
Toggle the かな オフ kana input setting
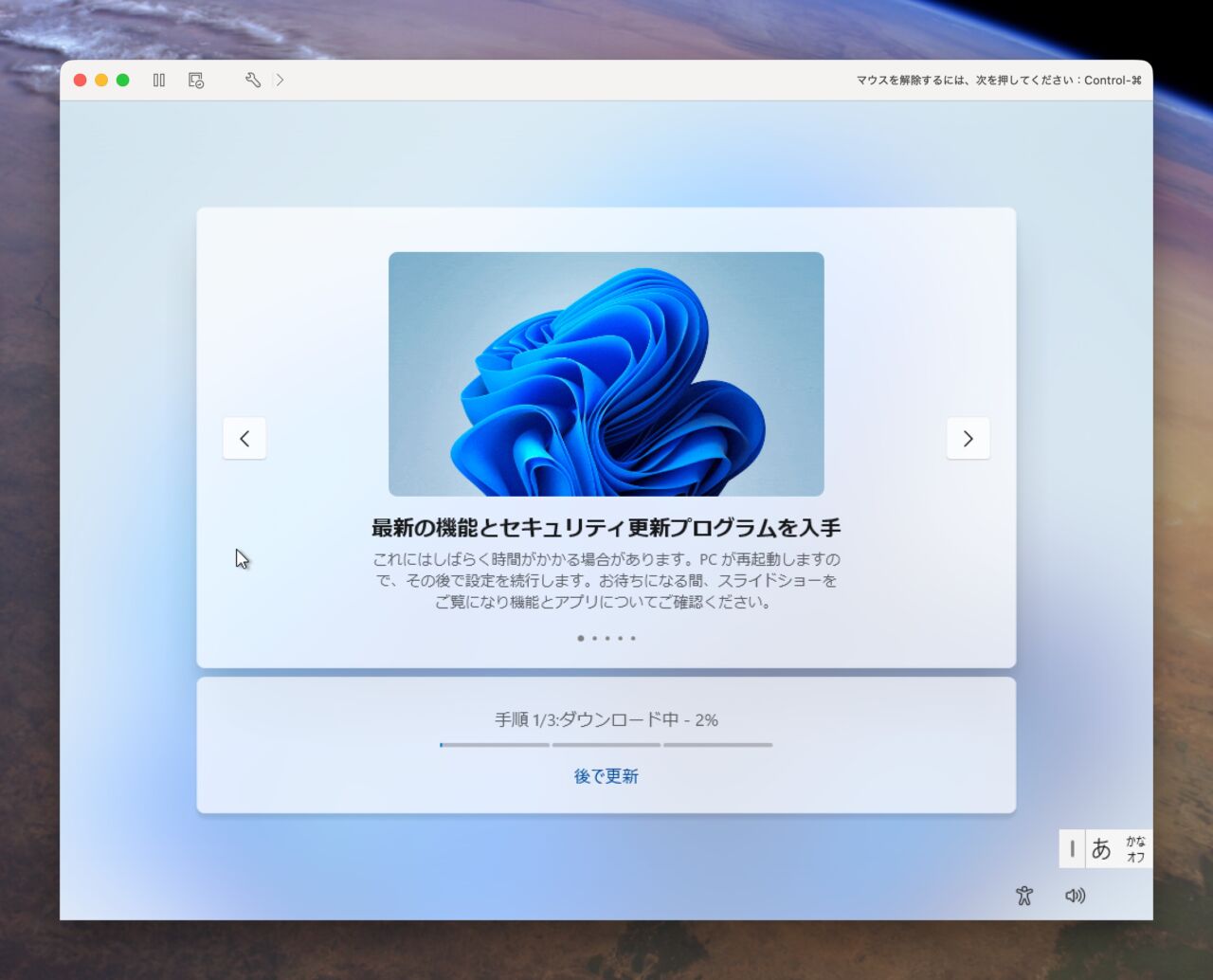pos(1135,849)
